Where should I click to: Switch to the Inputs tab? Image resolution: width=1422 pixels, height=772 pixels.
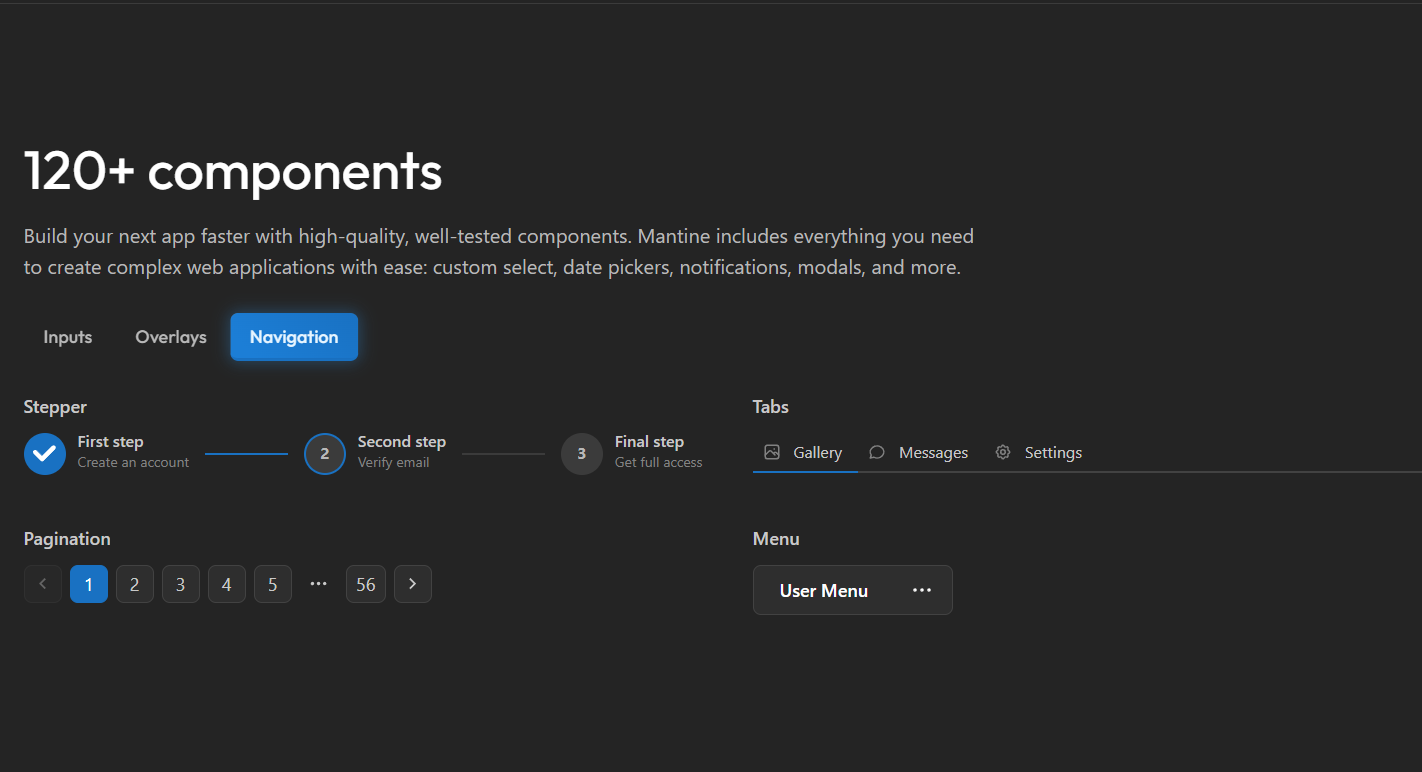tap(68, 337)
